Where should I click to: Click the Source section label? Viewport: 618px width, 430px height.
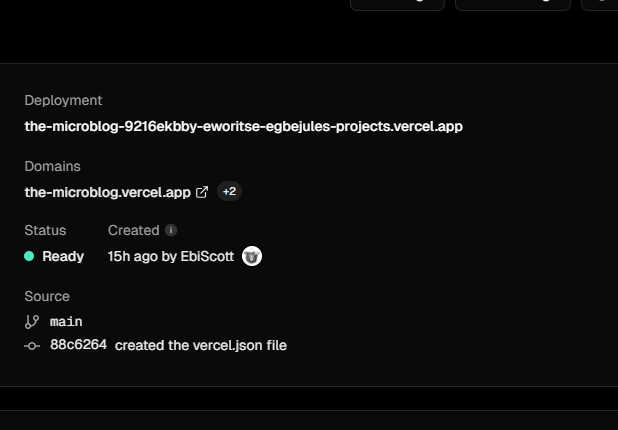[x=47, y=296]
